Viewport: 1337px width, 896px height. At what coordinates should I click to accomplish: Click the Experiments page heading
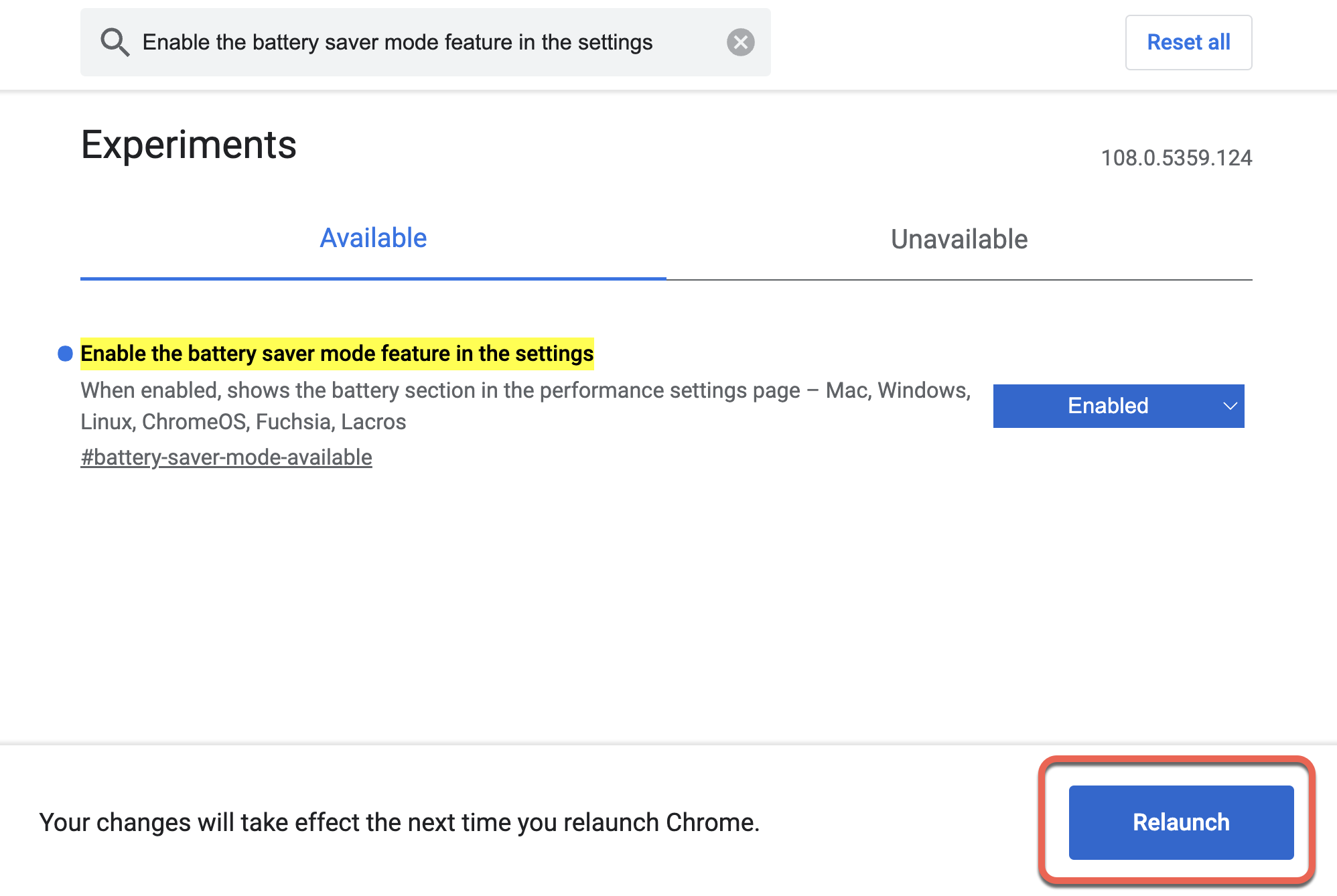189,145
